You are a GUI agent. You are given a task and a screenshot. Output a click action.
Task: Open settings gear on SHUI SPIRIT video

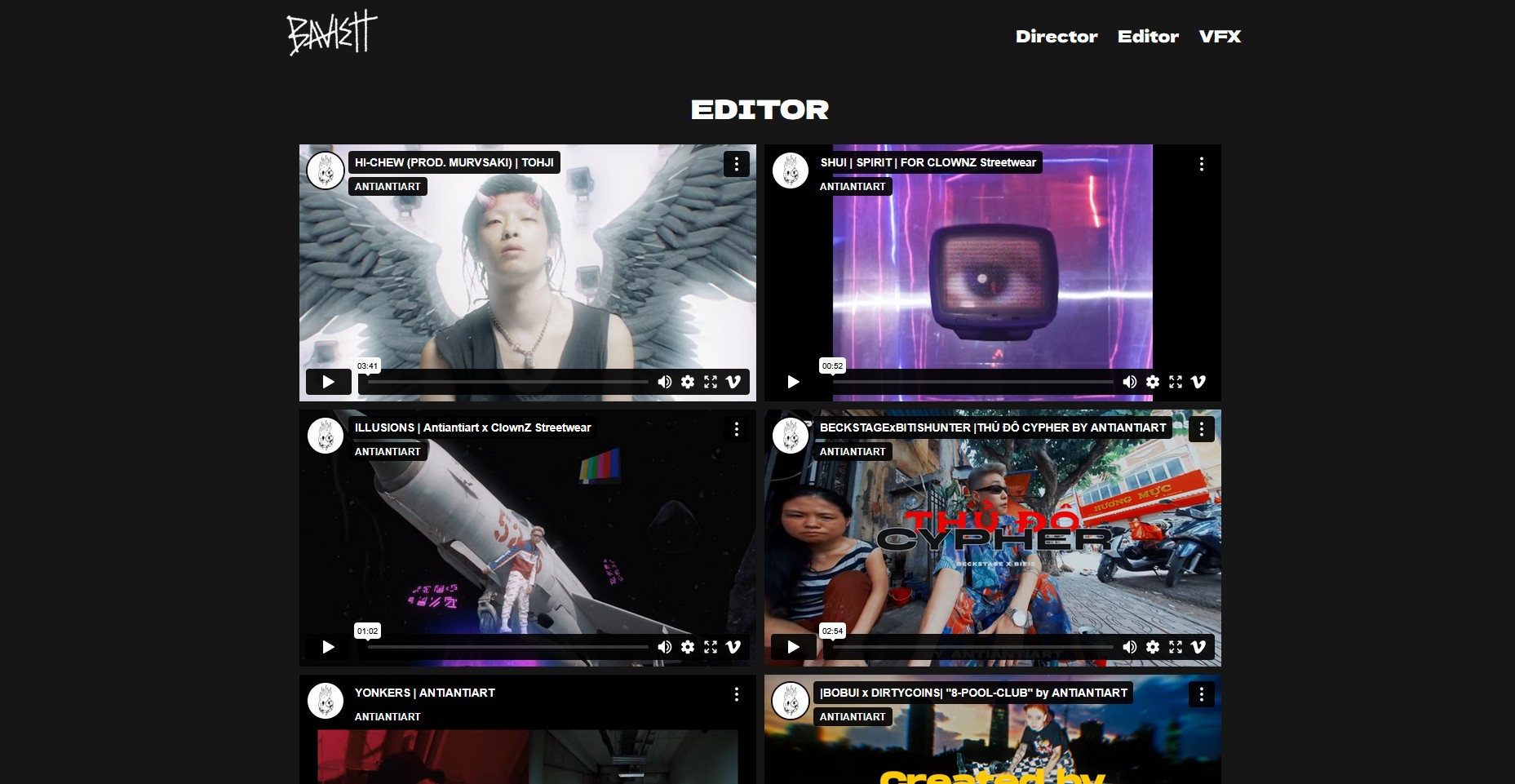point(1153,382)
